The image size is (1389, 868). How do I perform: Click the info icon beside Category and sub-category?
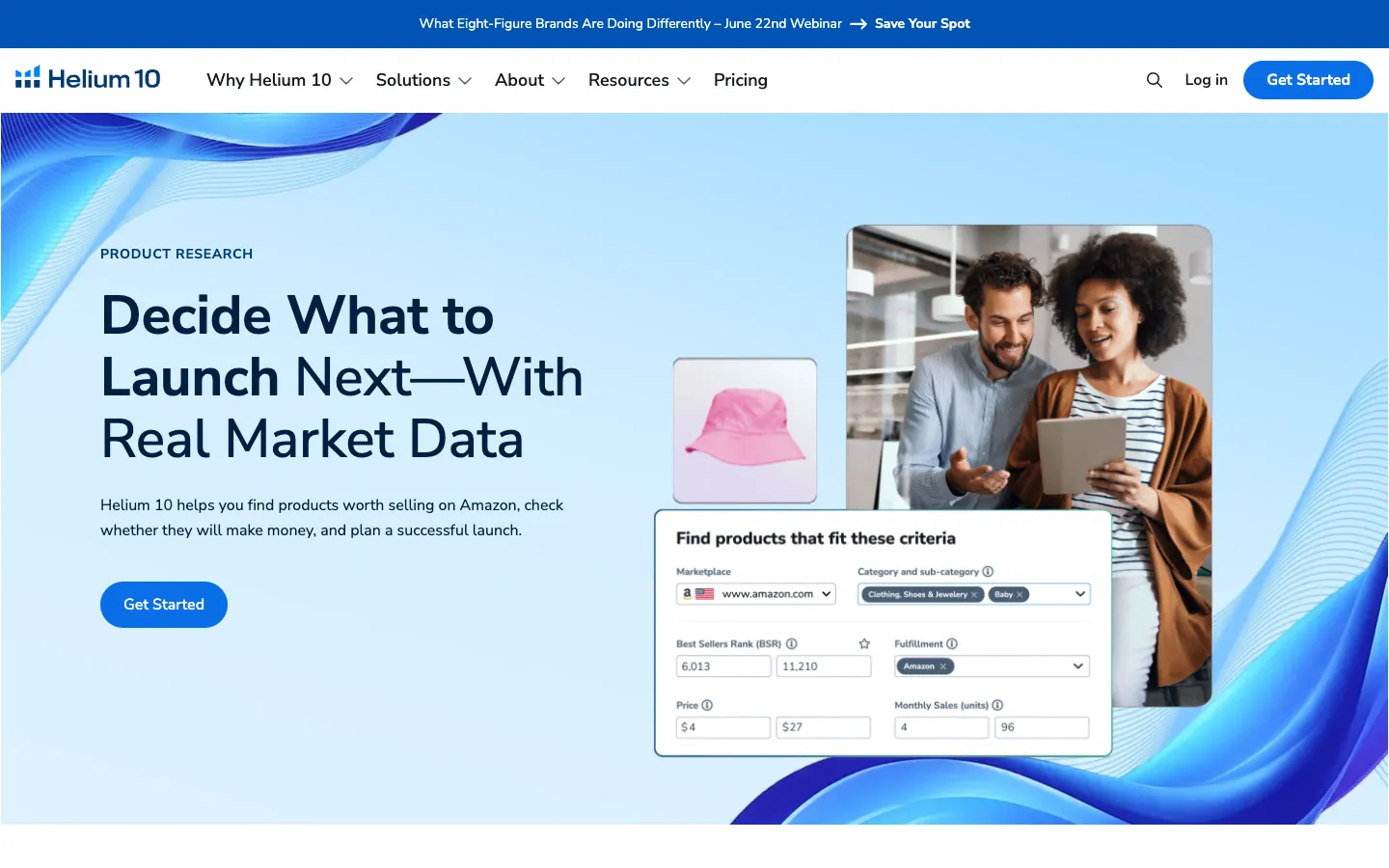(988, 571)
